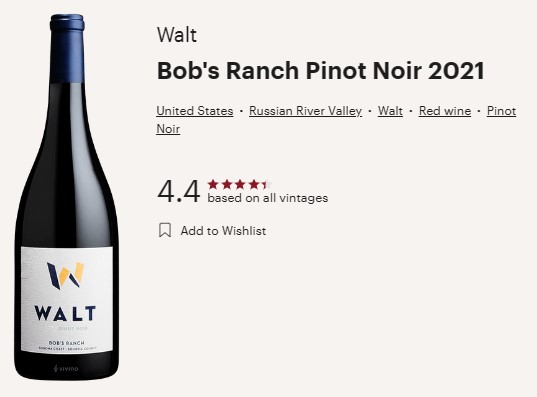Screen dimensions: 537x397
Task: Open the United States country link
Action: tap(195, 111)
